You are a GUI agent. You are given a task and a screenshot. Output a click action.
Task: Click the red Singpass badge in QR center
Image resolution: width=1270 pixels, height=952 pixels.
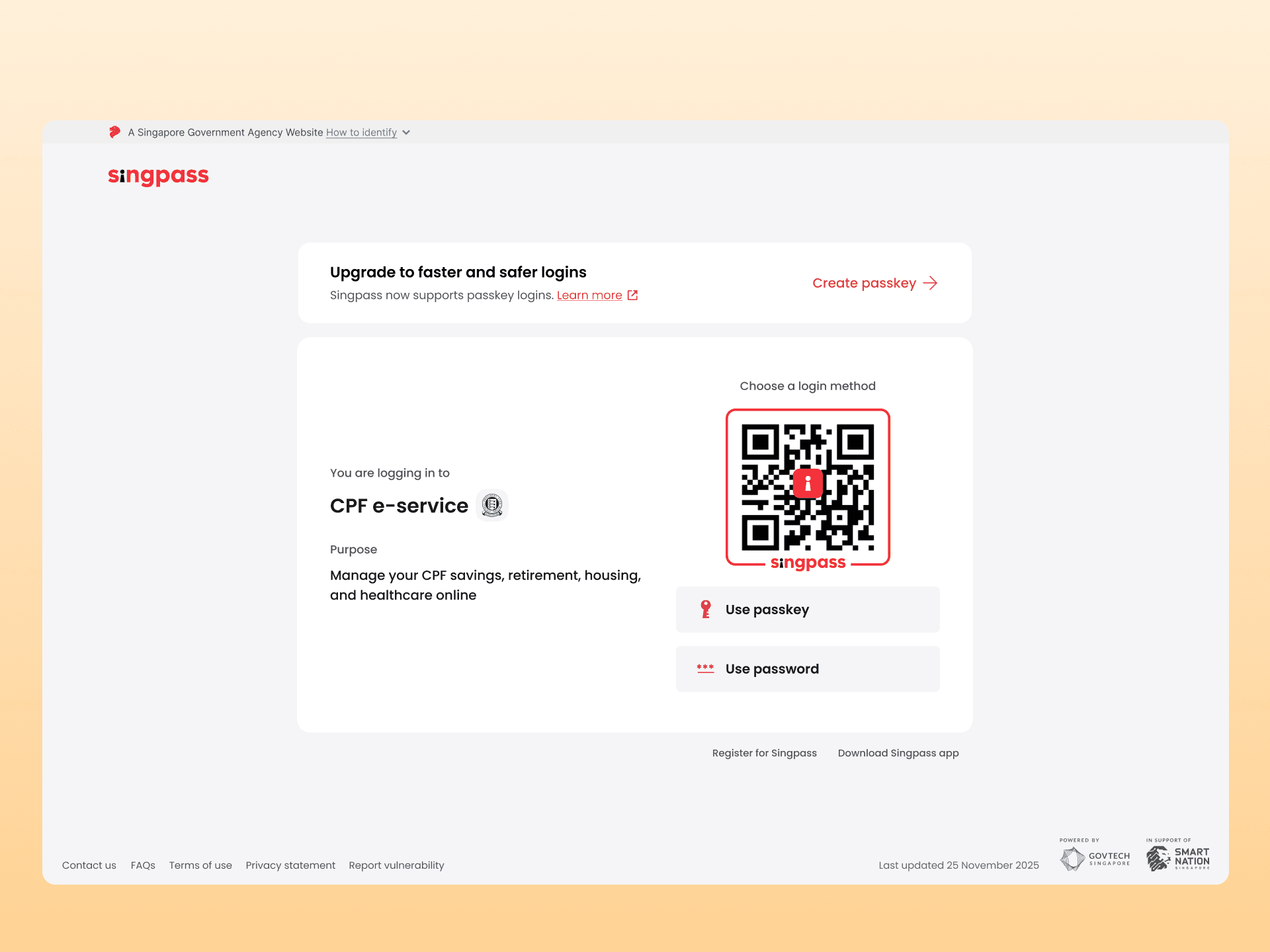click(x=808, y=483)
